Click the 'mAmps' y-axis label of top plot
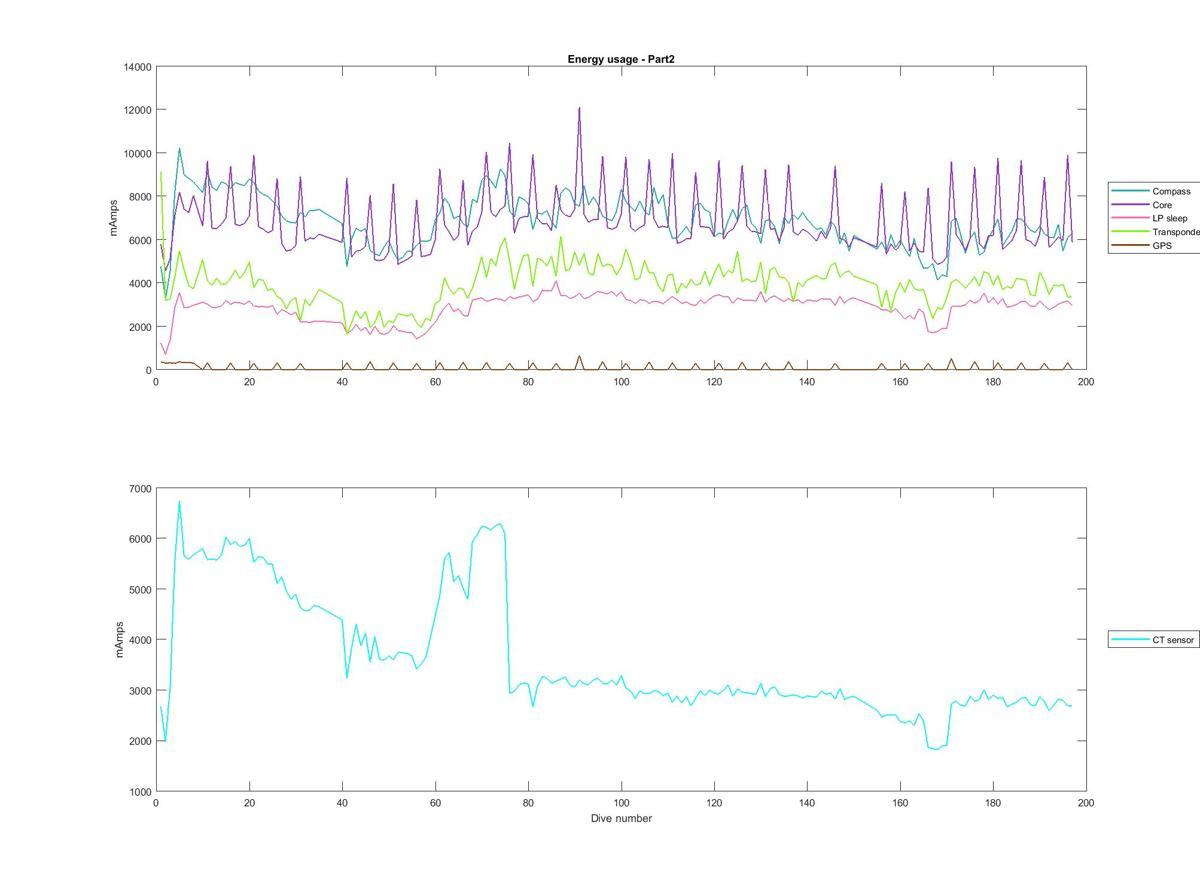 click(116, 218)
